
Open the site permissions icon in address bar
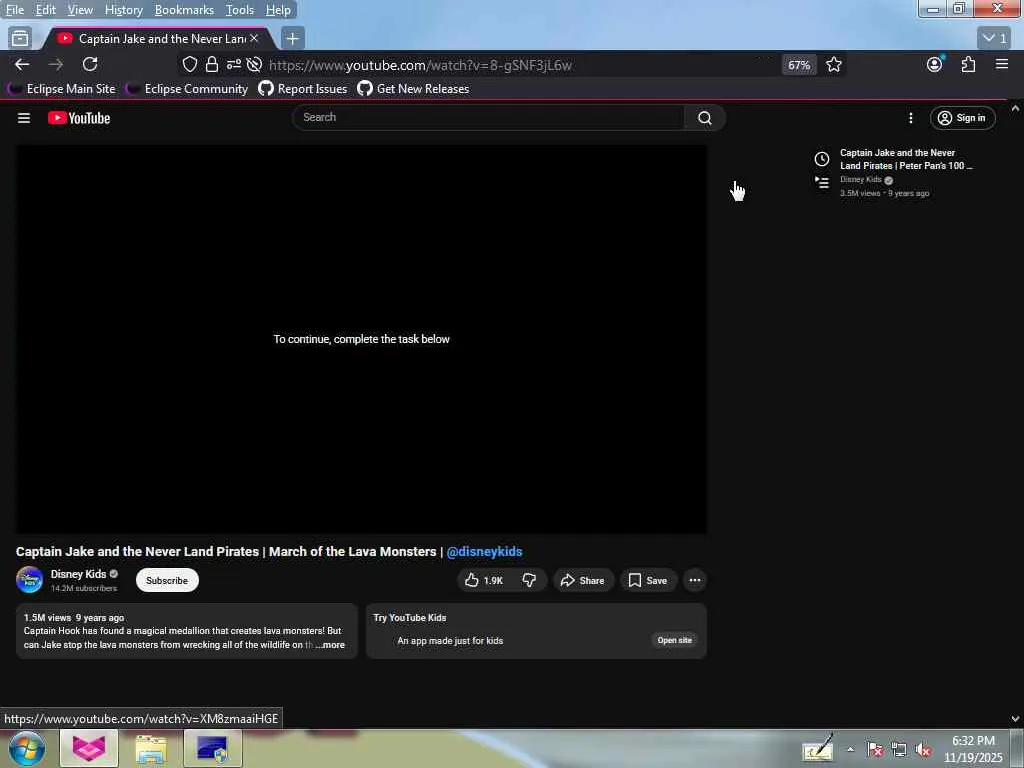coord(234,64)
